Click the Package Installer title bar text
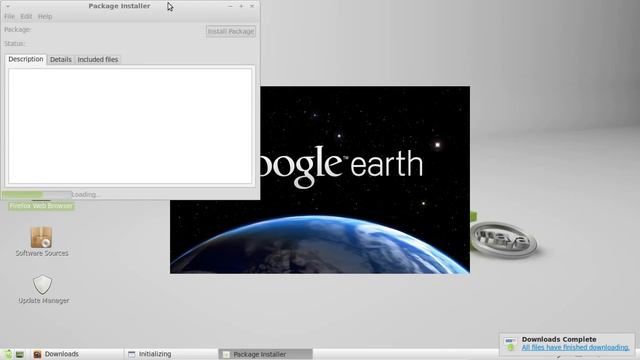Image resolution: width=640 pixels, height=360 pixels. pyautogui.click(x=119, y=6)
